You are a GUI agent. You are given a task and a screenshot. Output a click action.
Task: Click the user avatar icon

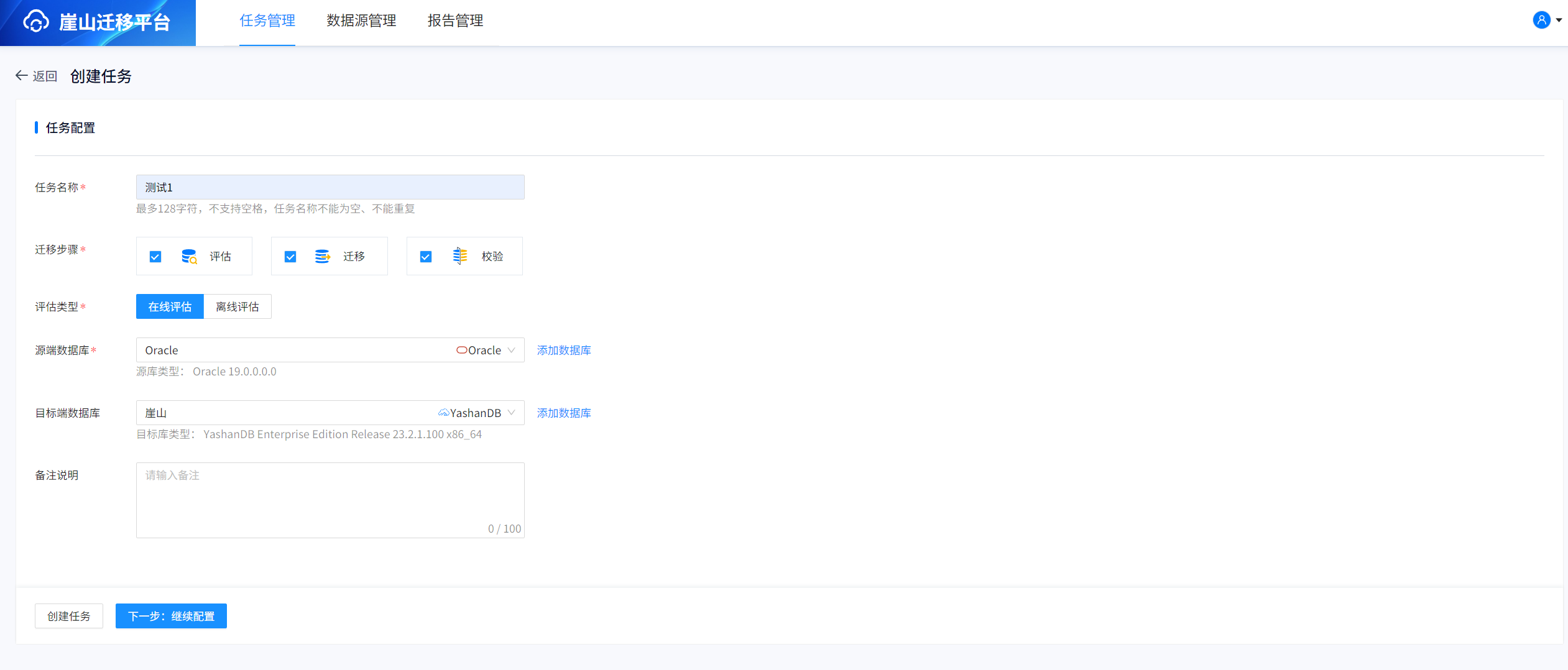coord(1541,20)
